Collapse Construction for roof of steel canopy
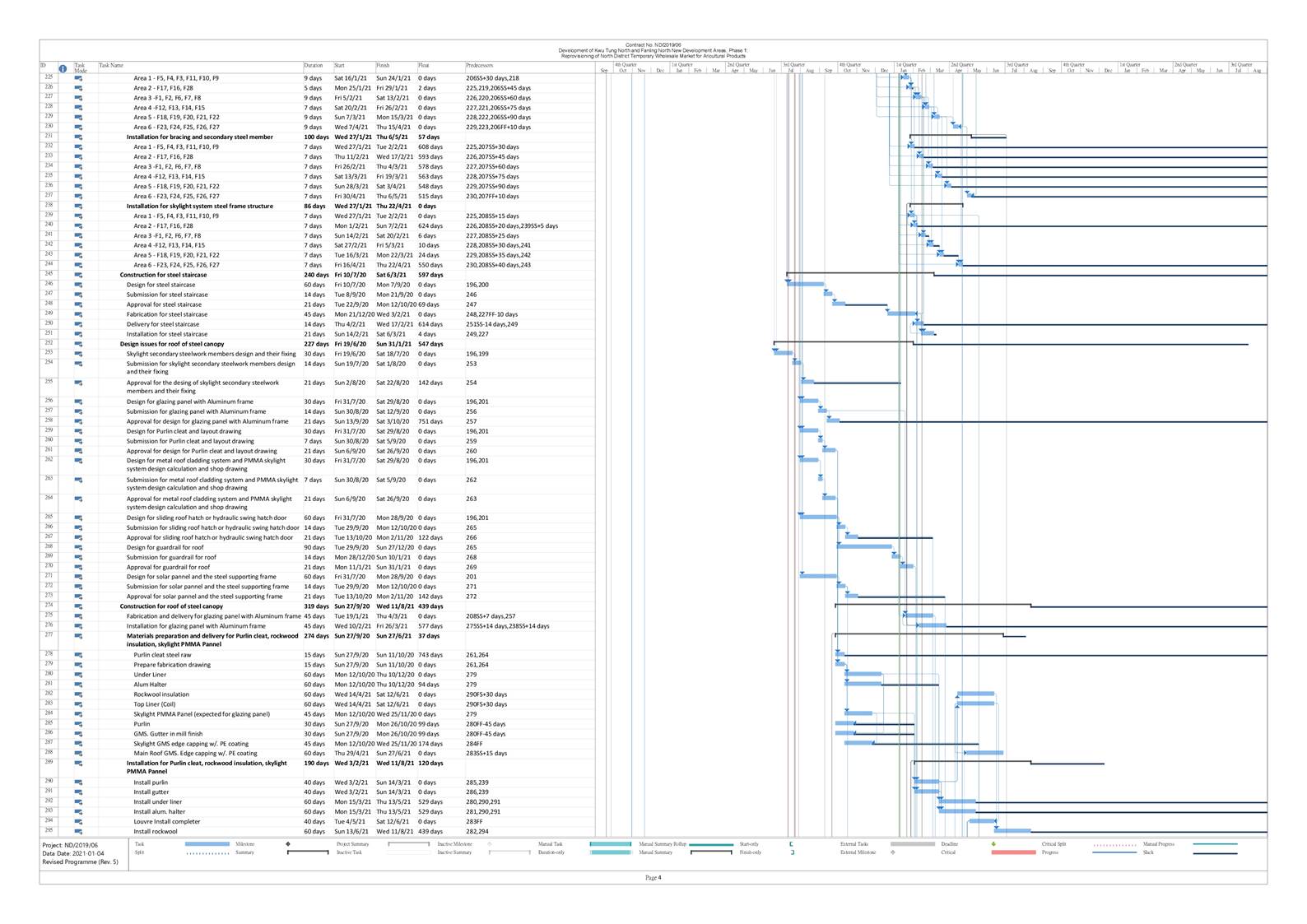Image resolution: width=1307 pixels, height=924 pixels. coord(170,606)
